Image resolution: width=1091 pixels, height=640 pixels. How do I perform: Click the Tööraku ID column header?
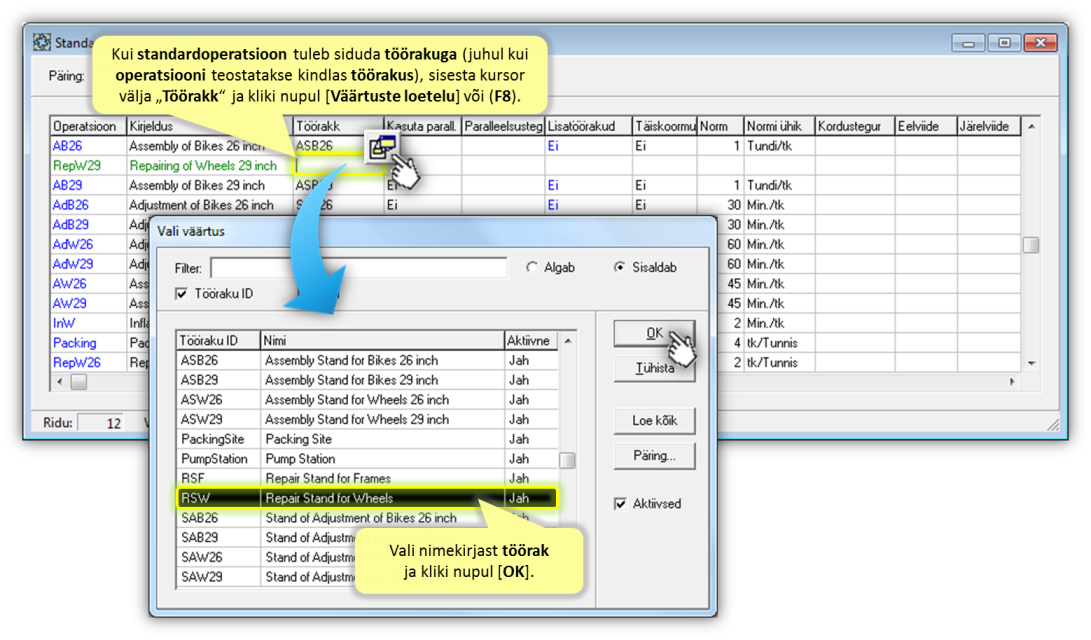tap(218, 340)
